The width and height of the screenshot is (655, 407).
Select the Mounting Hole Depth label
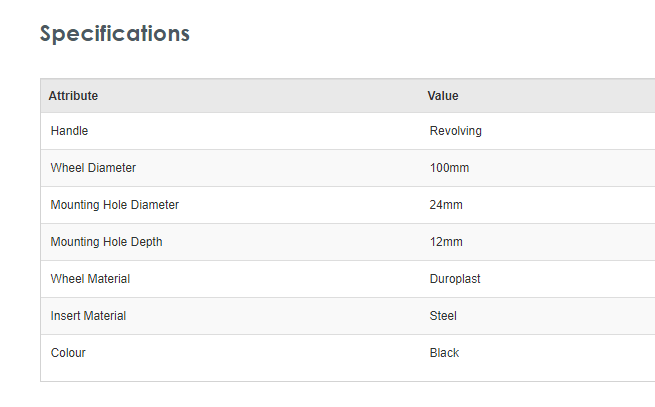click(x=106, y=242)
